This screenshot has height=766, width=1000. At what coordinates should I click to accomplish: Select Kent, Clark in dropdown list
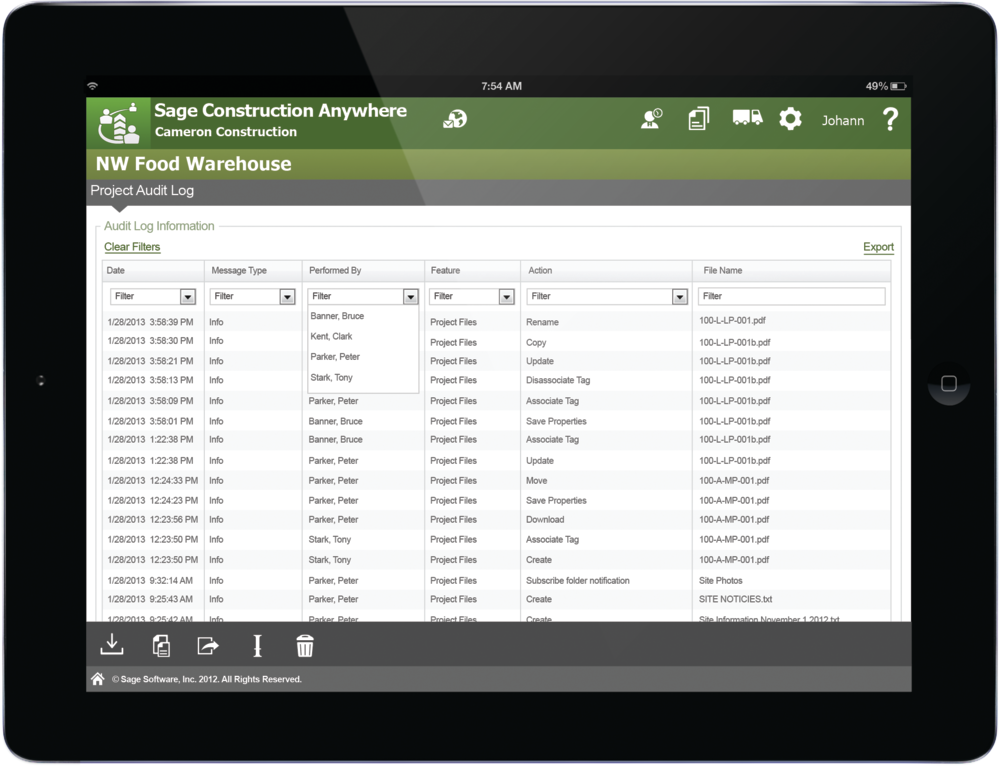(x=331, y=336)
